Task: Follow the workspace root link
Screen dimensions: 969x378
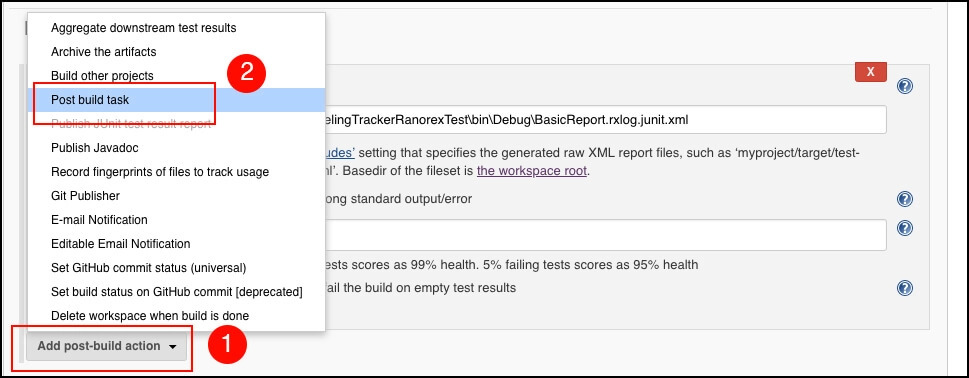Action: pyautogui.click(x=531, y=171)
